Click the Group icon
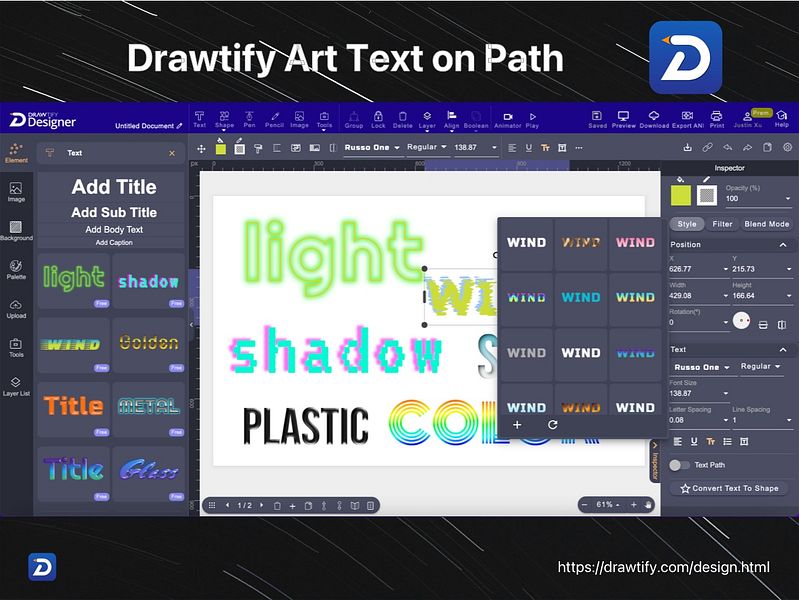The height and width of the screenshot is (600, 799). pos(354,120)
